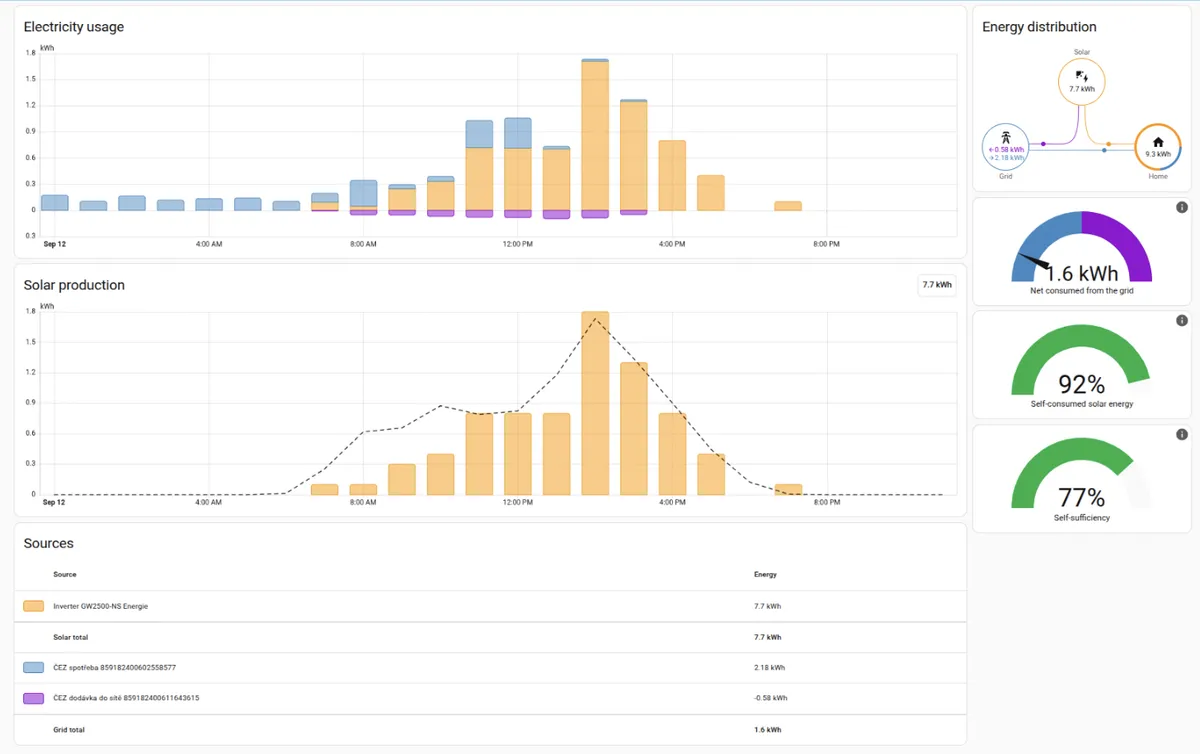This screenshot has width=1200, height=754.
Task: Click the solar panel icon in Energy distribution
Action: click(1081, 75)
